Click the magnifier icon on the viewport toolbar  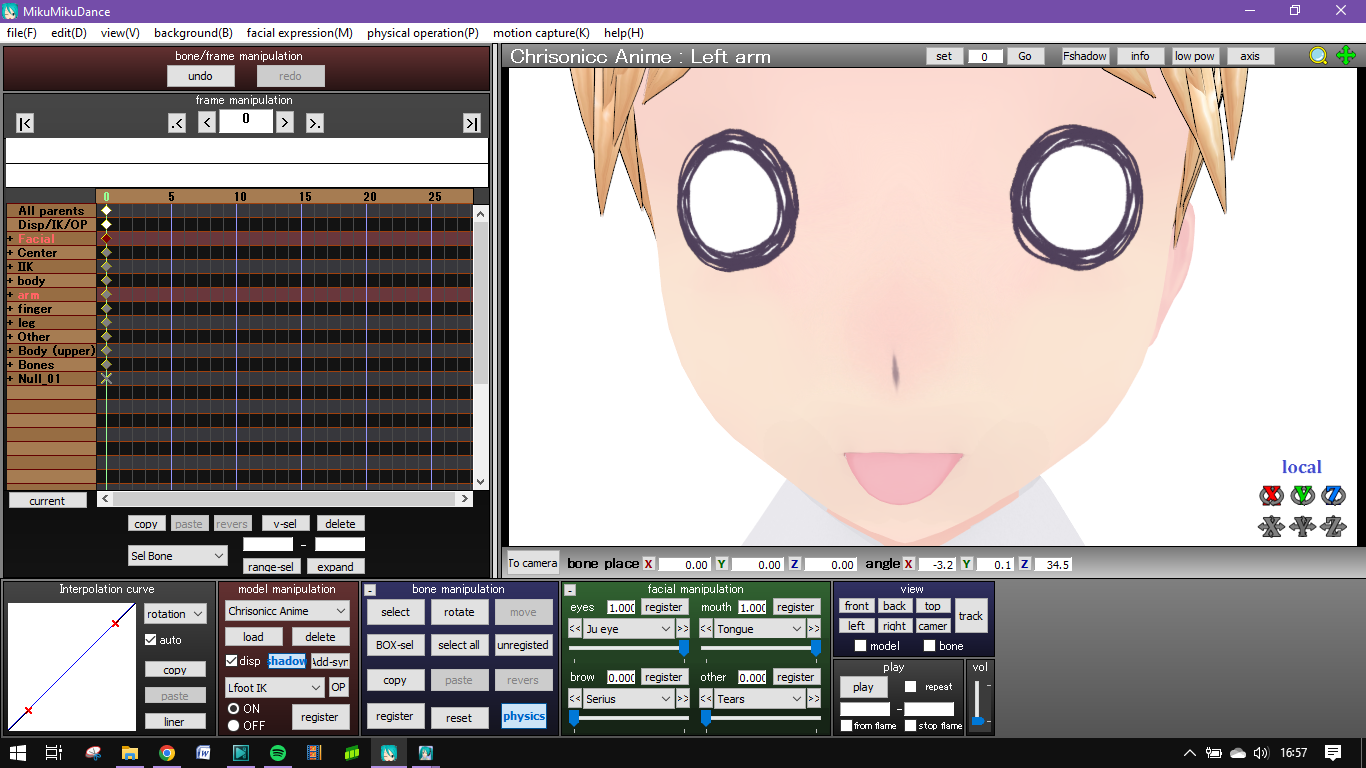coord(1318,56)
